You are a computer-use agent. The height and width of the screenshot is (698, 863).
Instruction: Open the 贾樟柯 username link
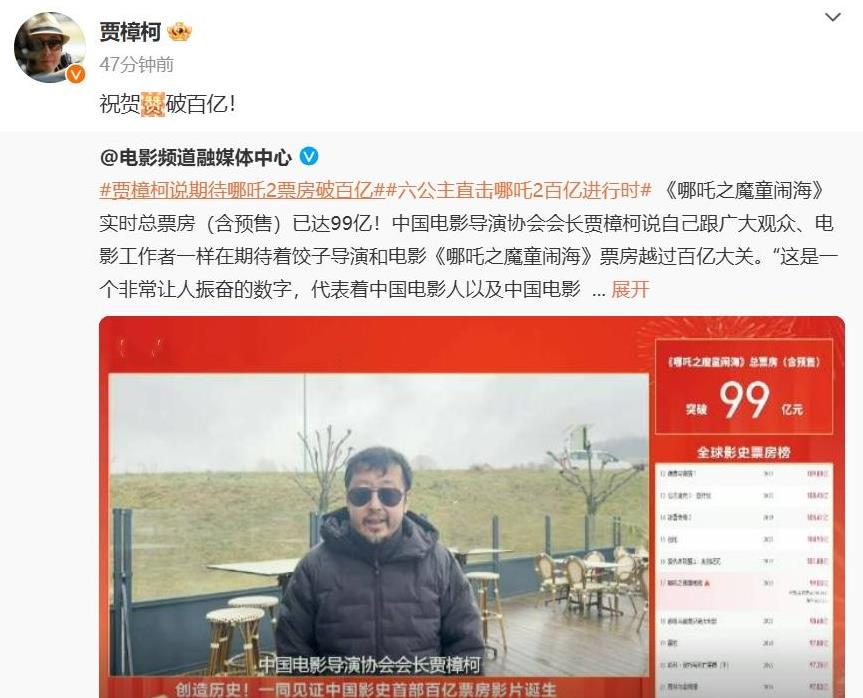[x=130, y=32]
